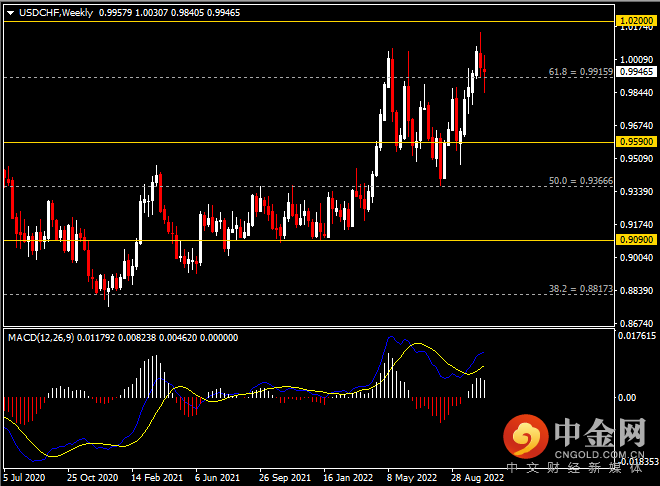Select the 1.02000 yellow price label
Image resolution: width=660 pixels, height=486 pixels.
pos(637,21)
